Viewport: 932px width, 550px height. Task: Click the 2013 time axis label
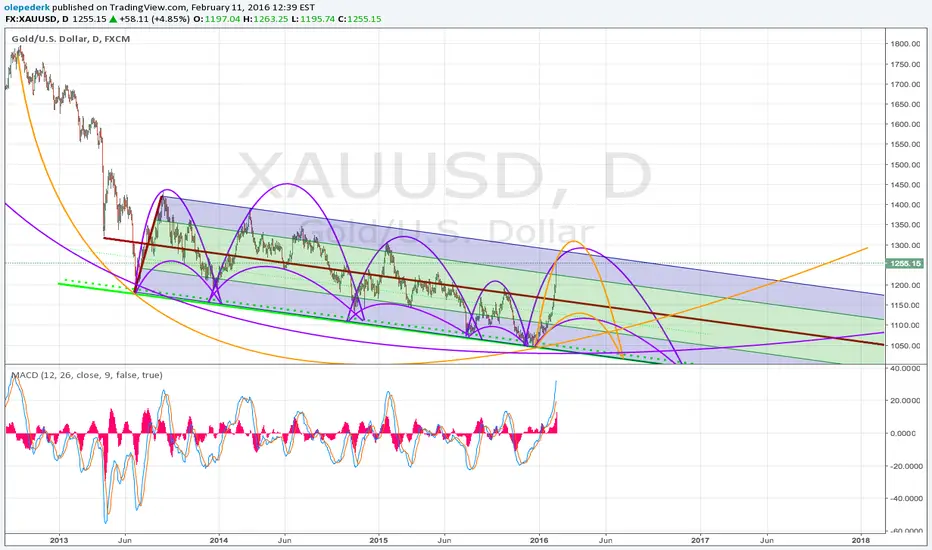click(x=59, y=540)
